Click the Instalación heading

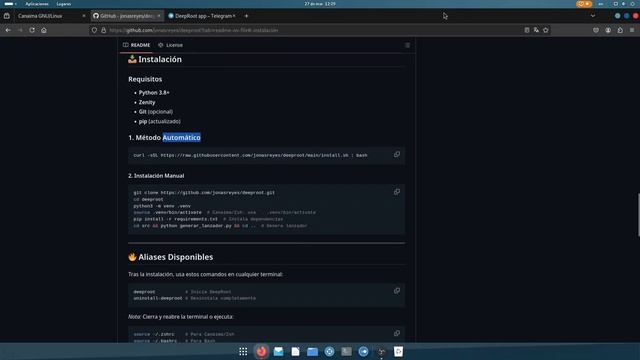[x=160, y=59]
